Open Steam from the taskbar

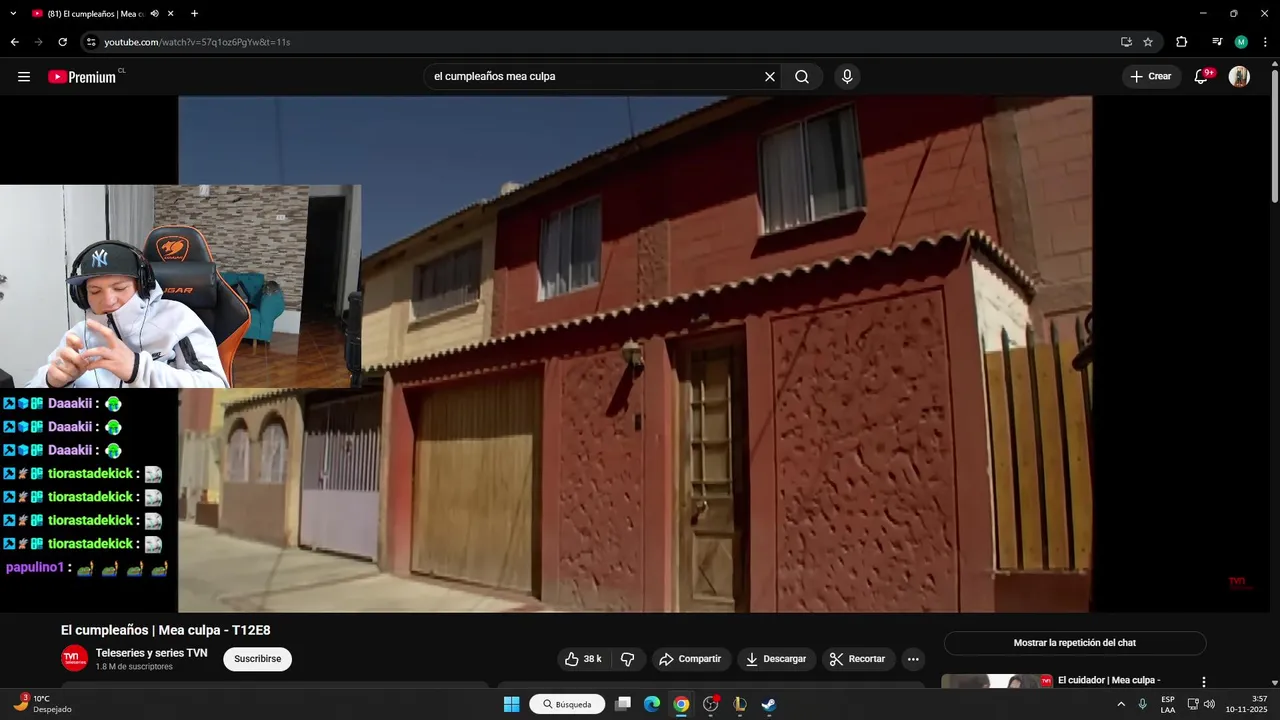pos(768,704)
